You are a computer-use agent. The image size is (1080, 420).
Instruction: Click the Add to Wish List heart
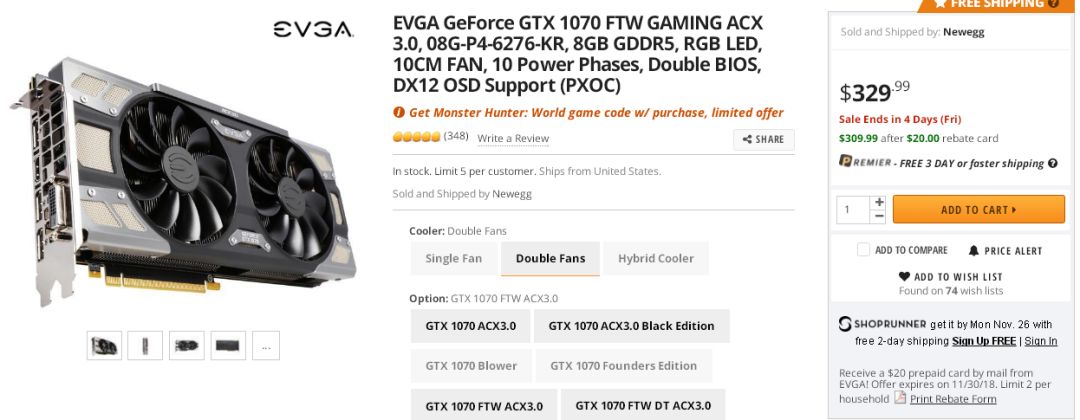pyautogui.click(x=904, y=277)
